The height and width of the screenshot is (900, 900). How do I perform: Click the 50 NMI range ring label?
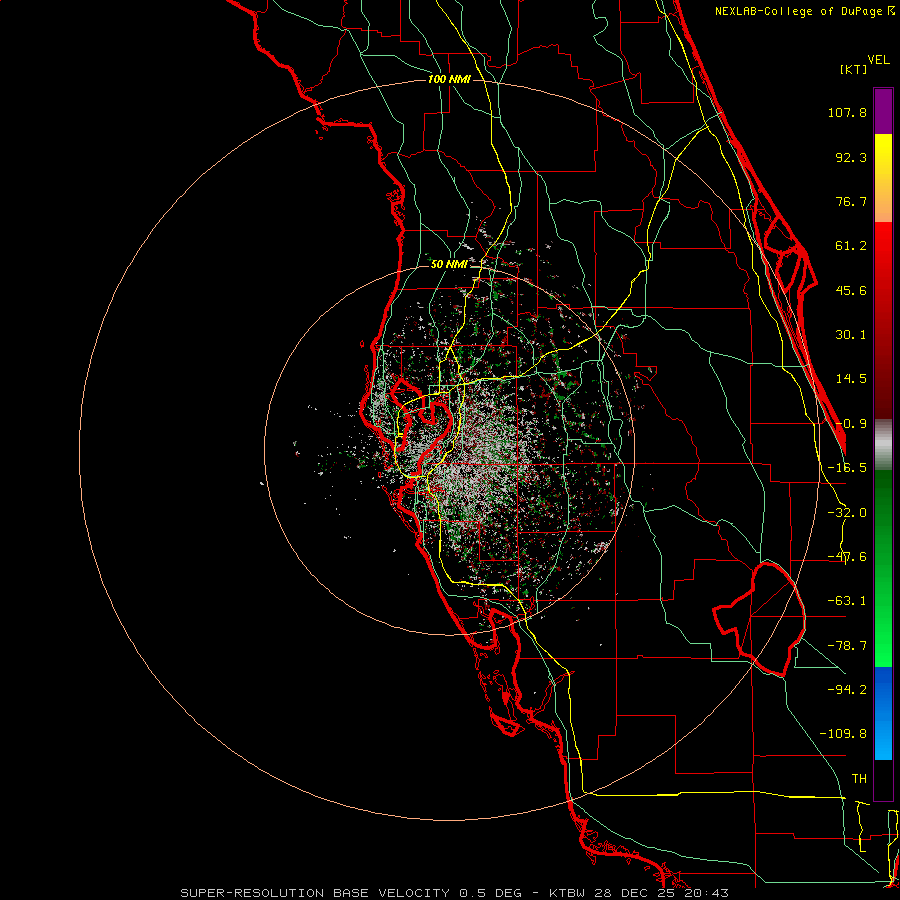click(449, 265)
